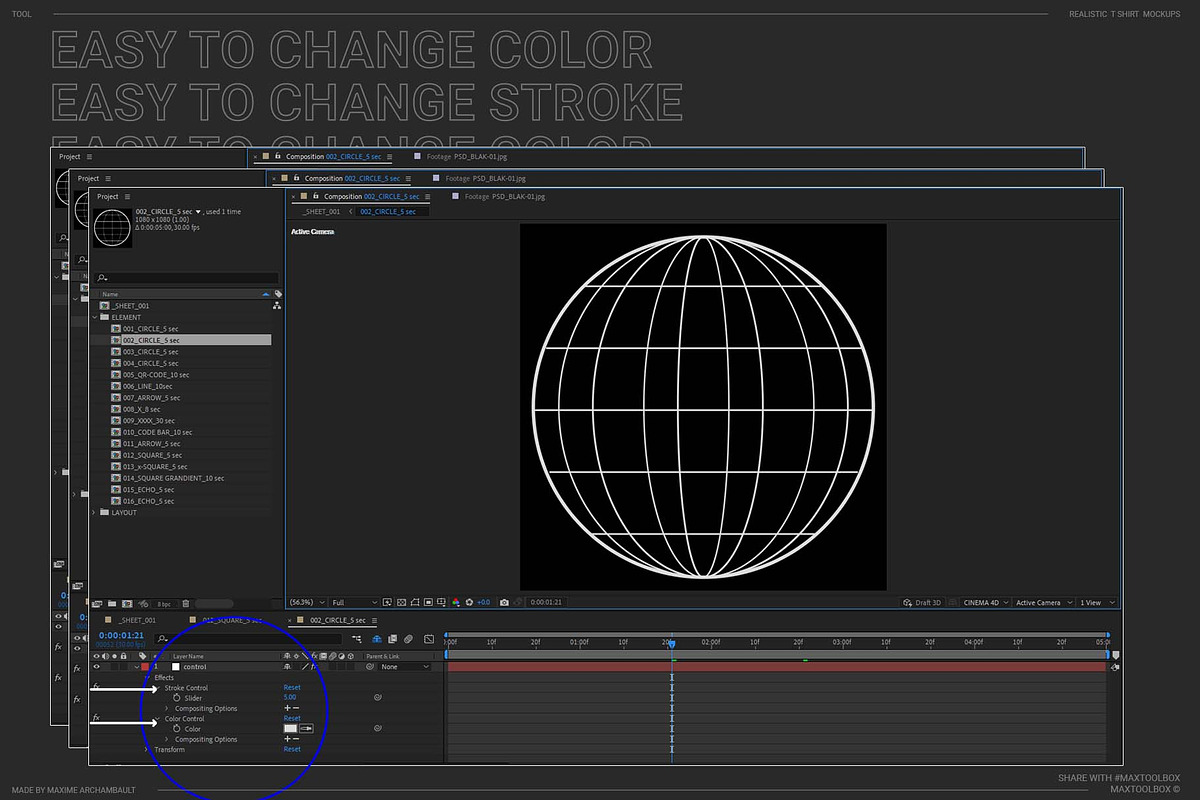Click the flowchart icon in Project panel
This screenshot has width=1200, height=800.
[x=277, y=306]
